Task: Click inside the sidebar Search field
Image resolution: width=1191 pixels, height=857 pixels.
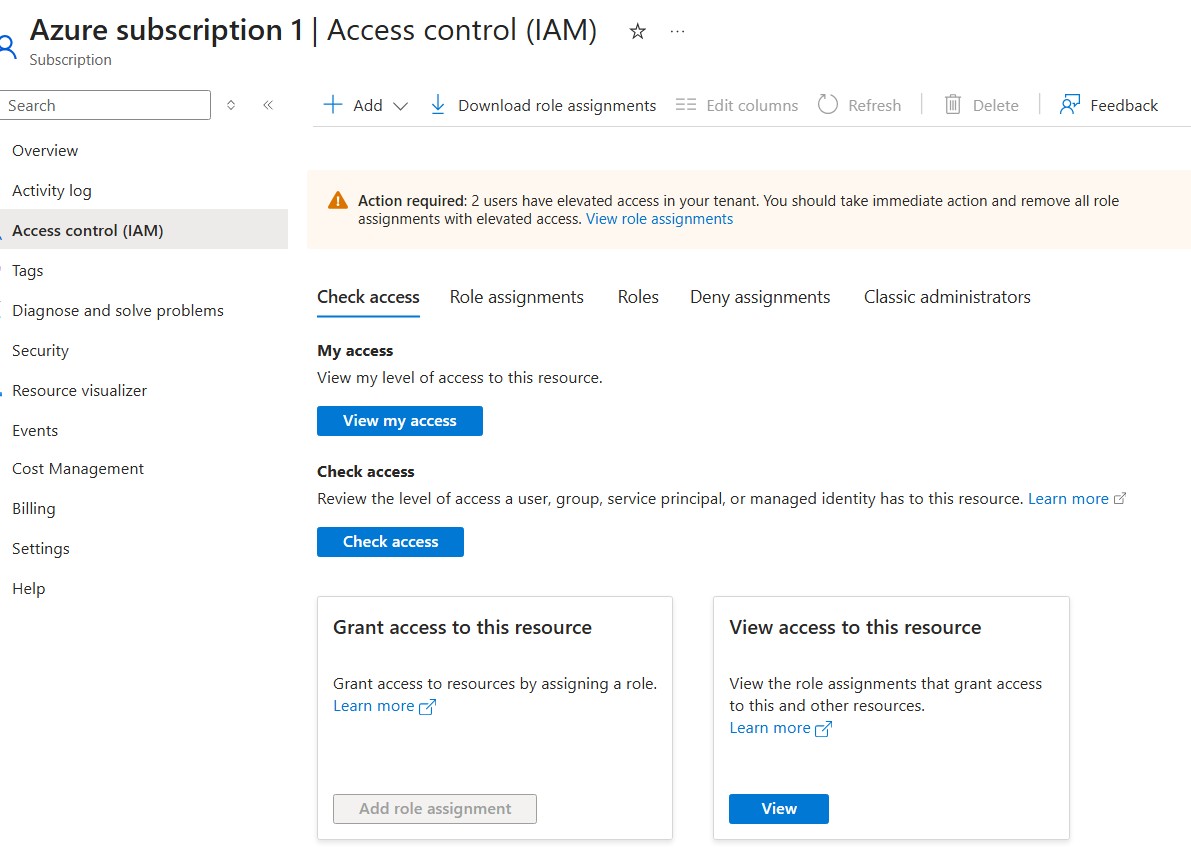Action: pos(105,105)
